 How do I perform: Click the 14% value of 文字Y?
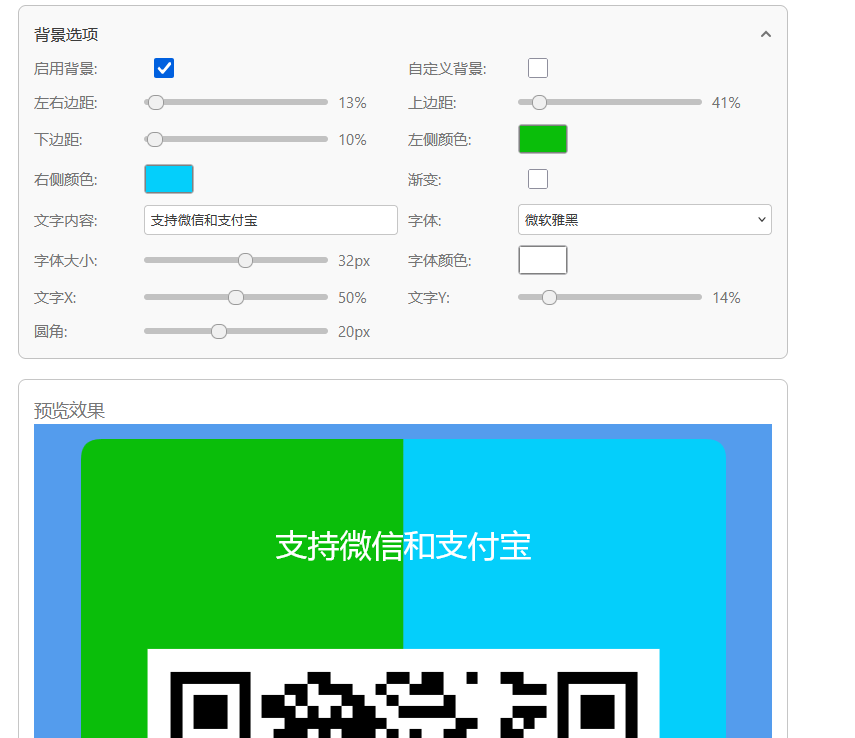726,298
